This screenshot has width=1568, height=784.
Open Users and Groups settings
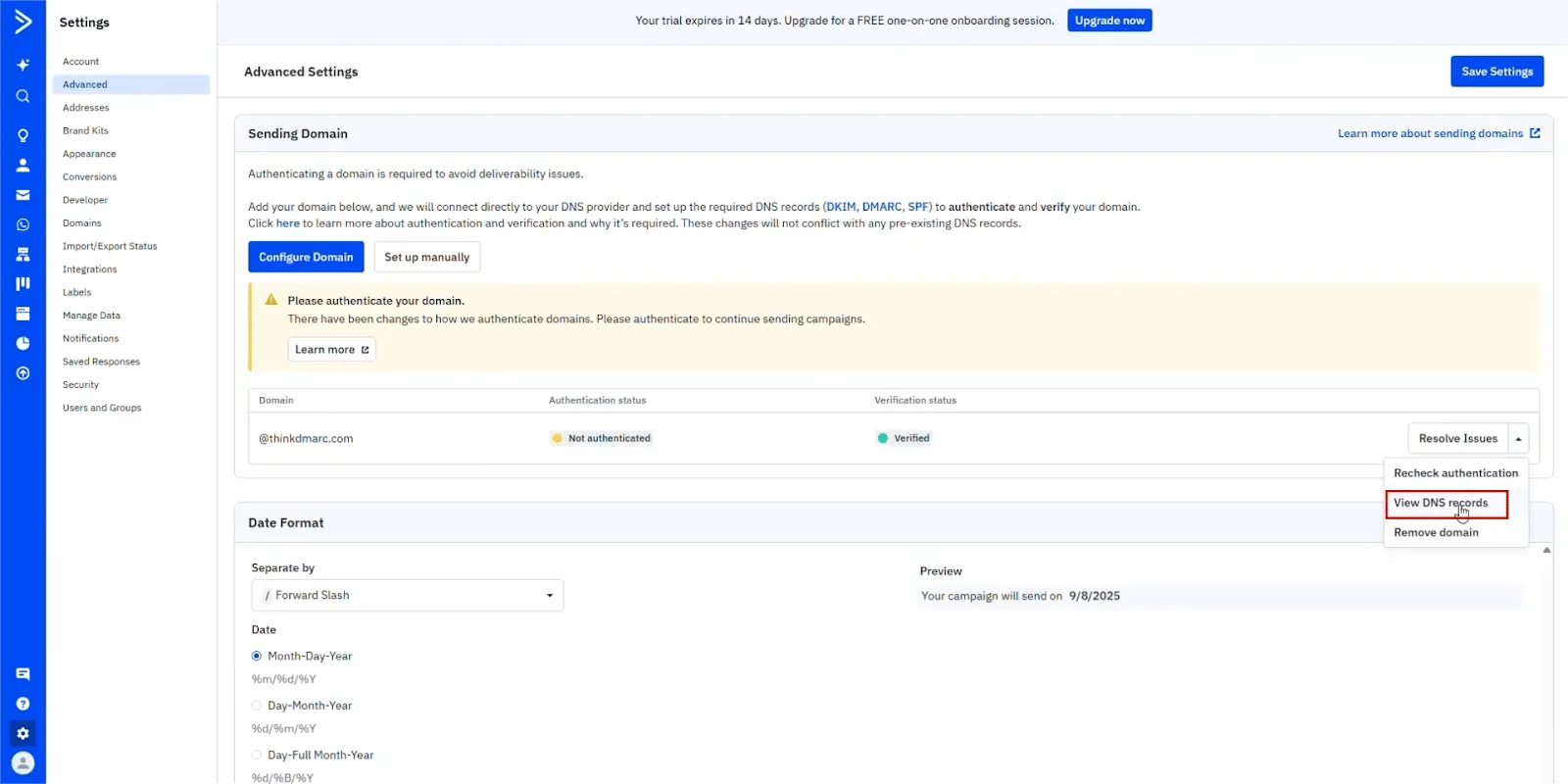[102, 408]
